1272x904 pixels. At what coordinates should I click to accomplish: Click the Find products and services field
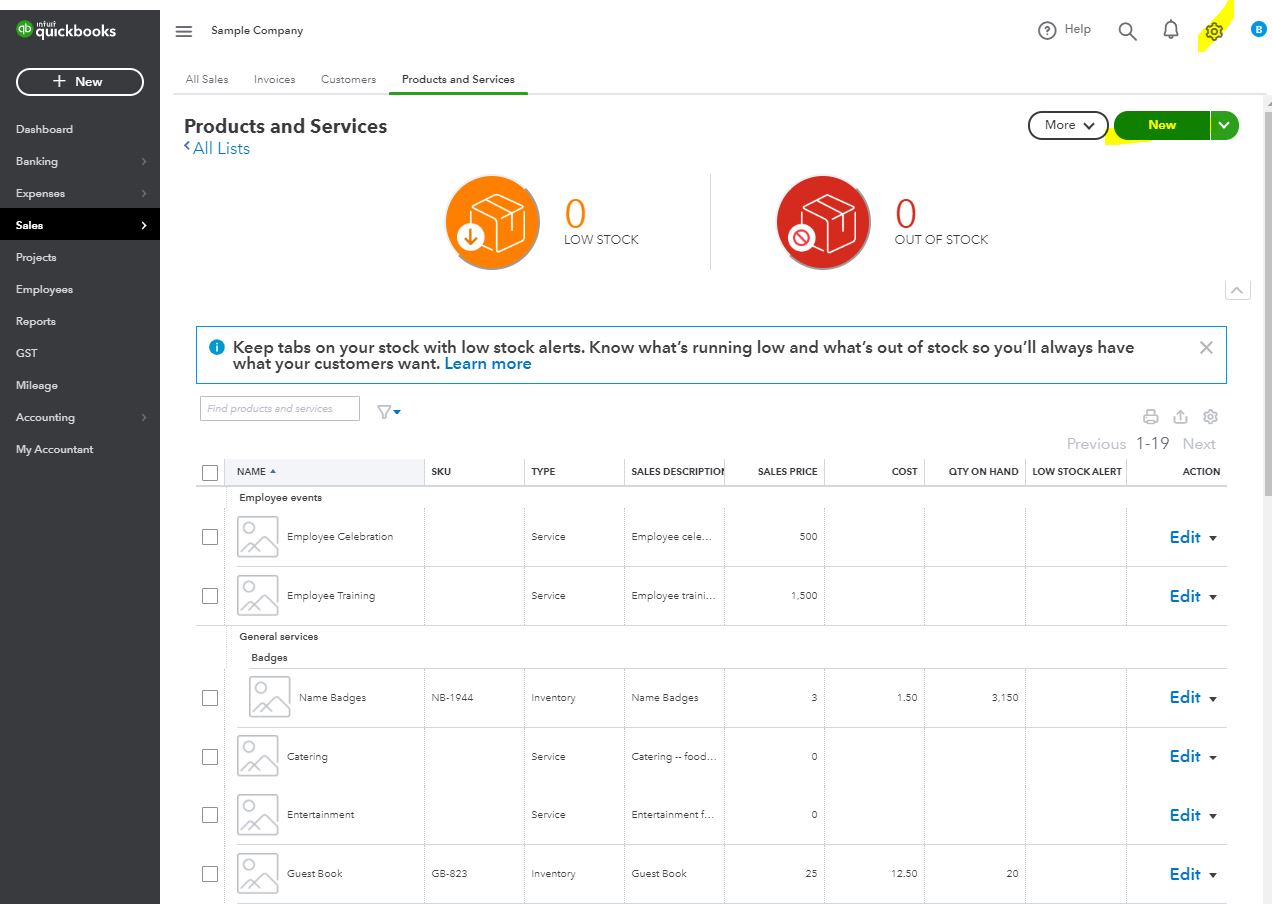tap(280, 408)
